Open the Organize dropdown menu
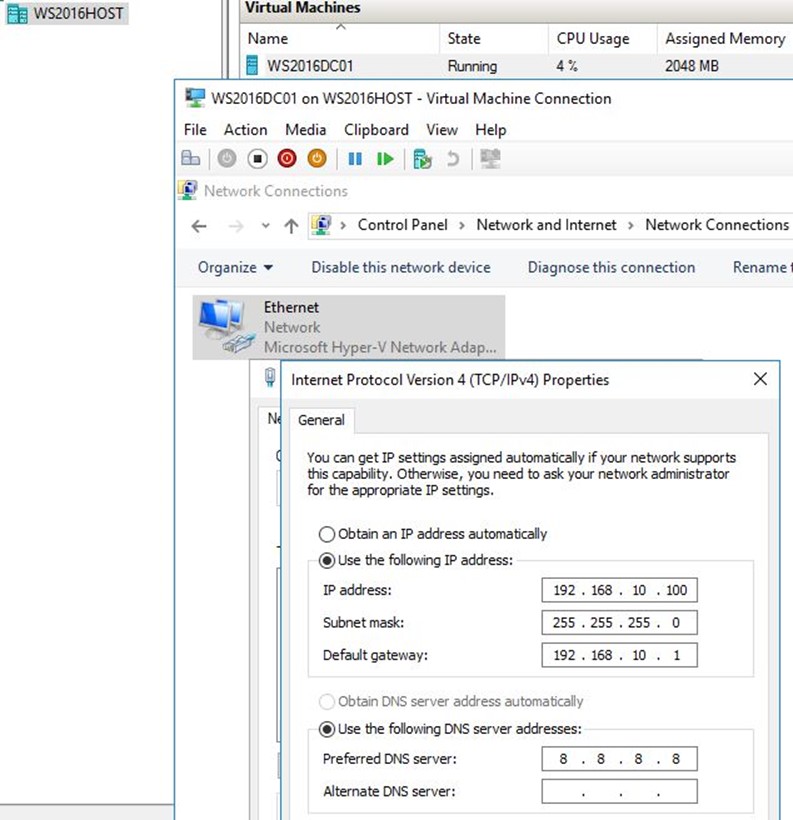 [235, 267]
